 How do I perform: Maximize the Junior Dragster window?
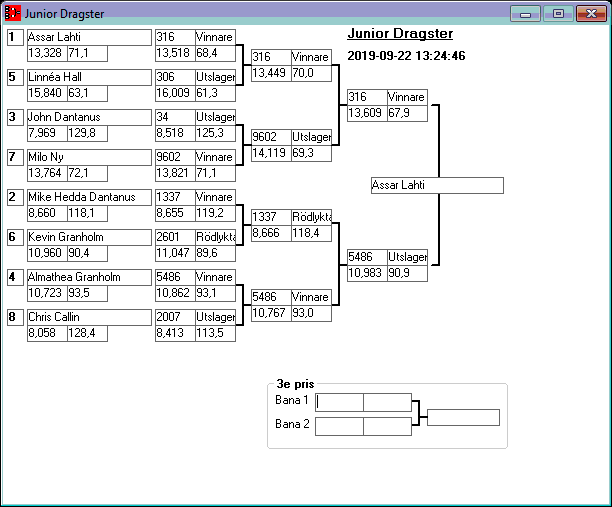coord(558,14)
